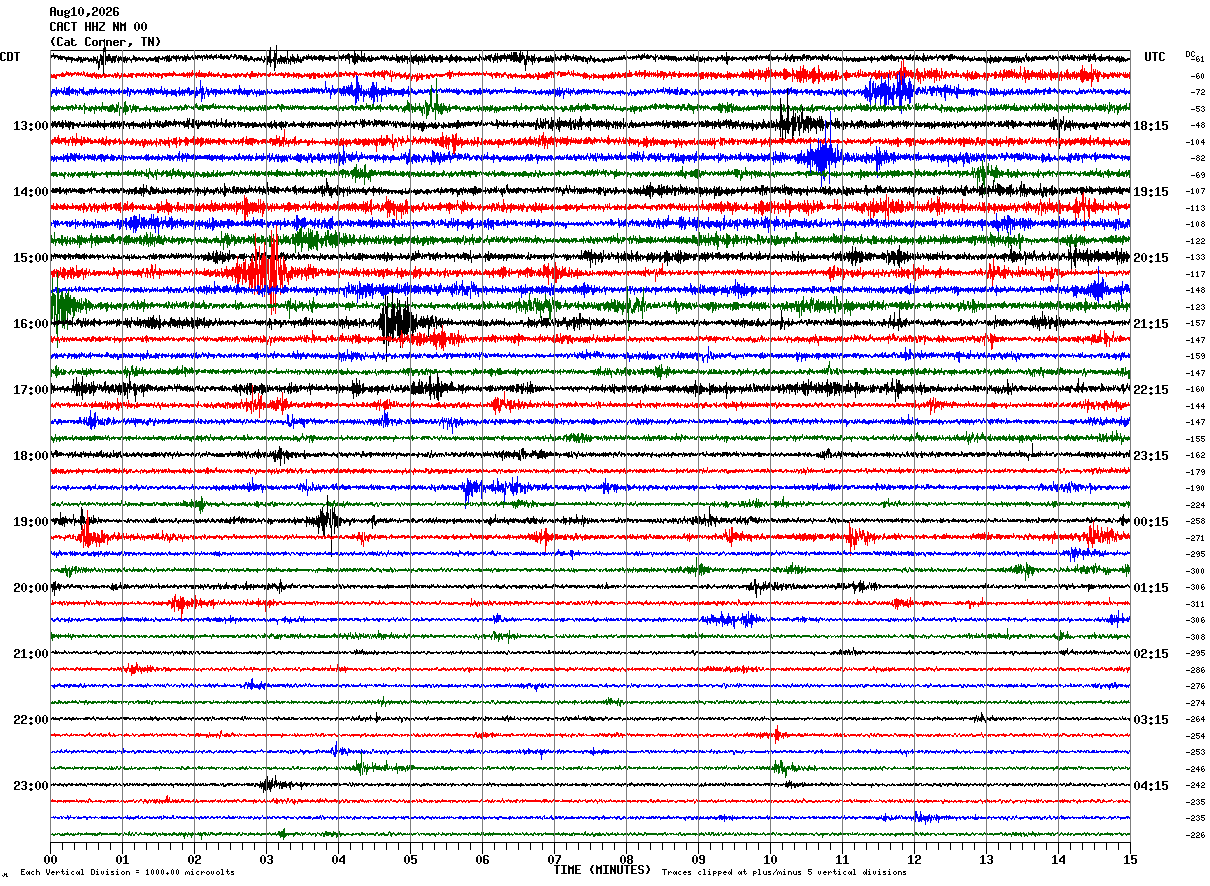Click the 20:15 UTC time label
Image resolution: width=1210 pixels, height=886 pixels.
[1151, 258]
